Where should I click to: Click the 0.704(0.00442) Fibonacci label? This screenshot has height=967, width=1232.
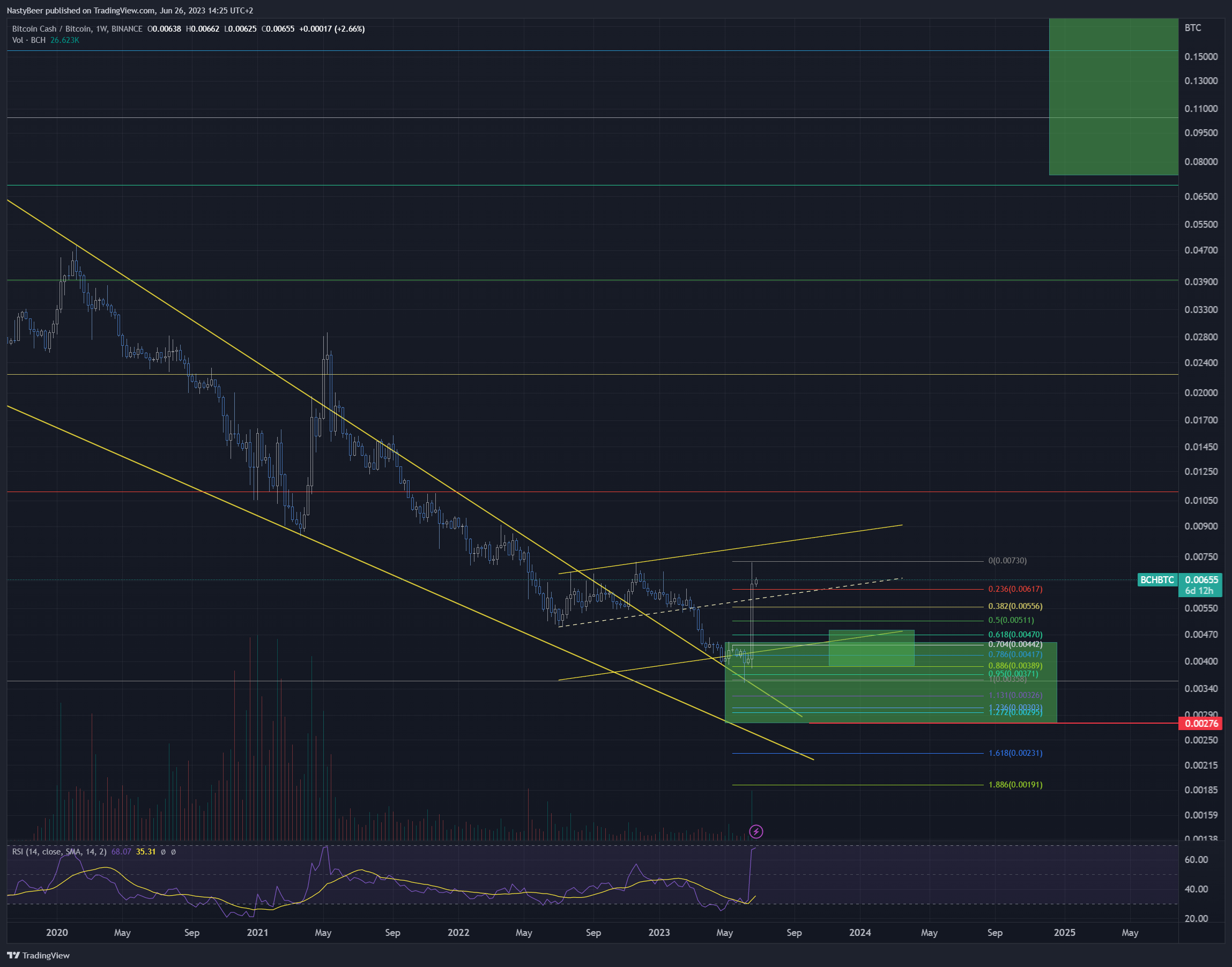[1015, 644]
